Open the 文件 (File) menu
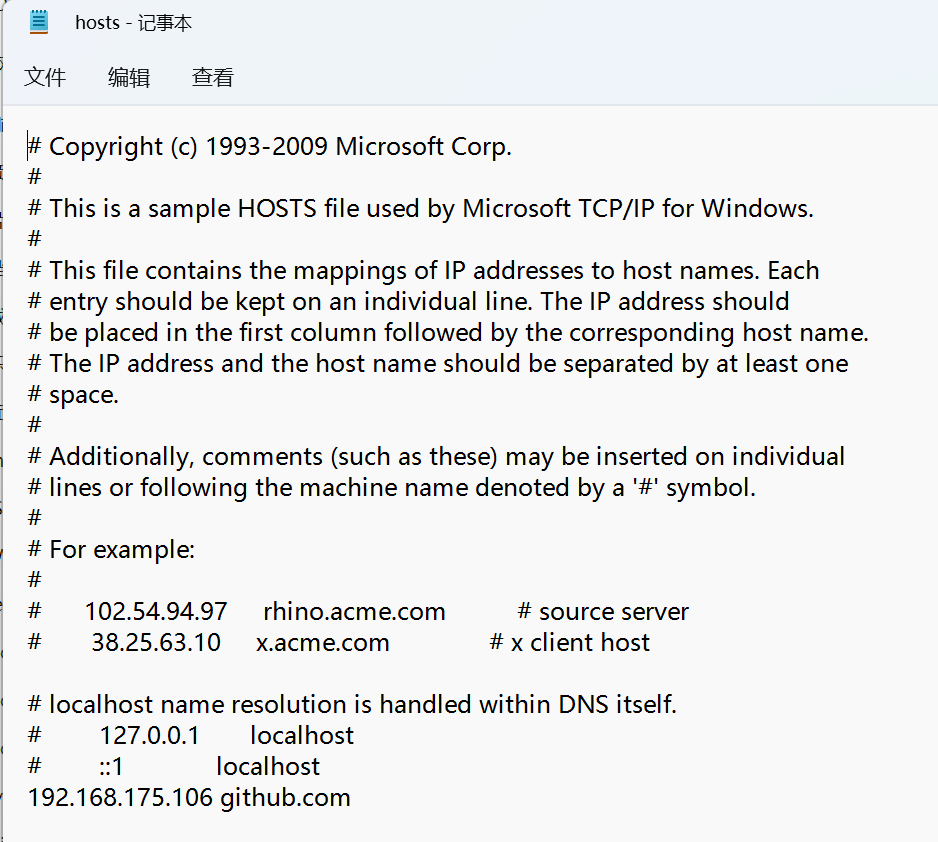The height and width of the screenshot is (842, 938). point(45,77)
